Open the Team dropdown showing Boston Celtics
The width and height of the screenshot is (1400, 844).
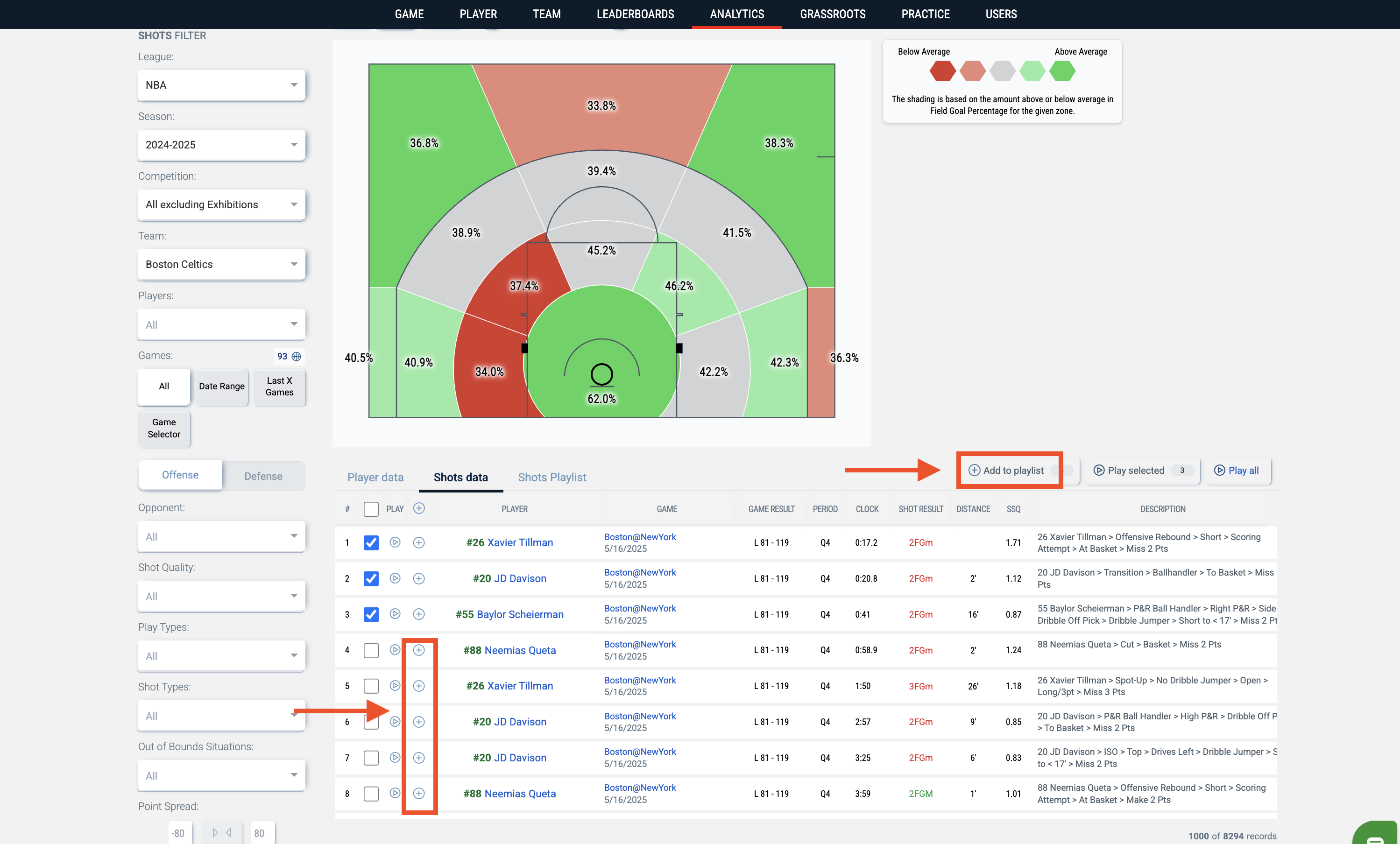pos(221,264)
